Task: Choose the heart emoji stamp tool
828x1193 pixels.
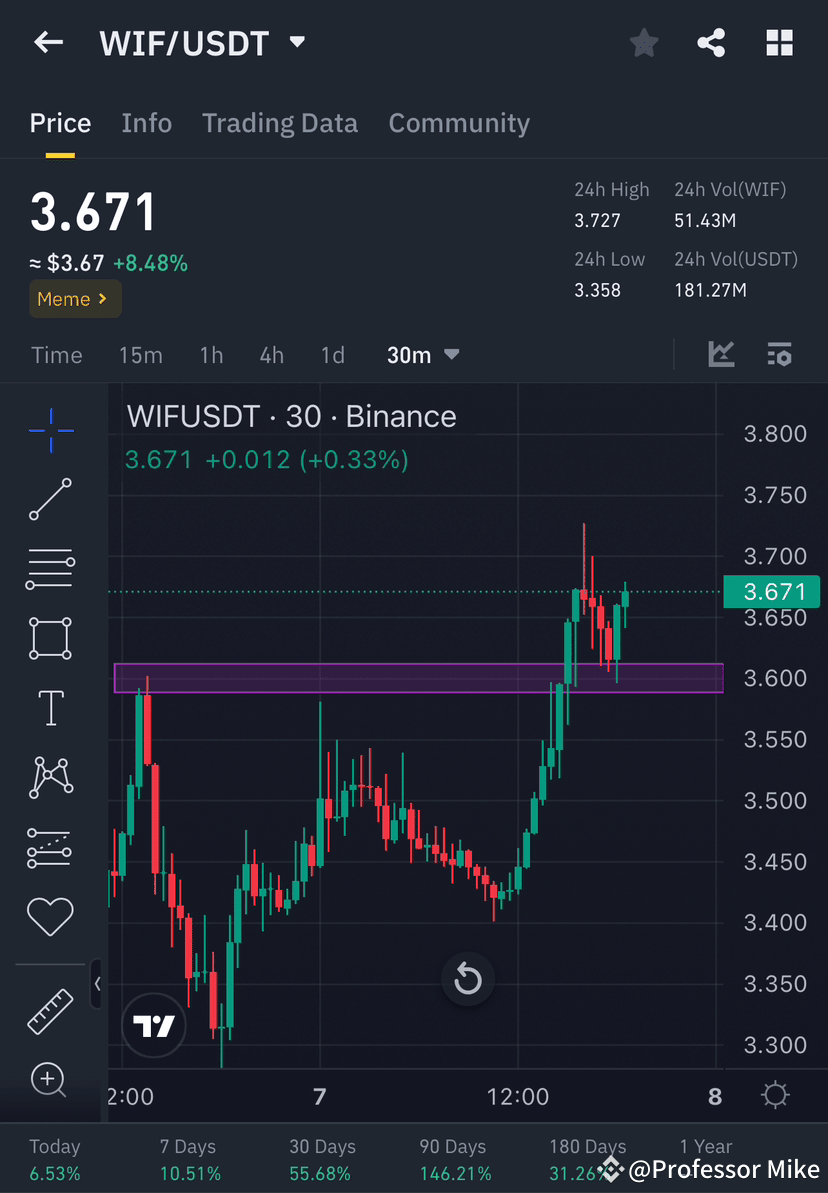Action: [49, 916]
